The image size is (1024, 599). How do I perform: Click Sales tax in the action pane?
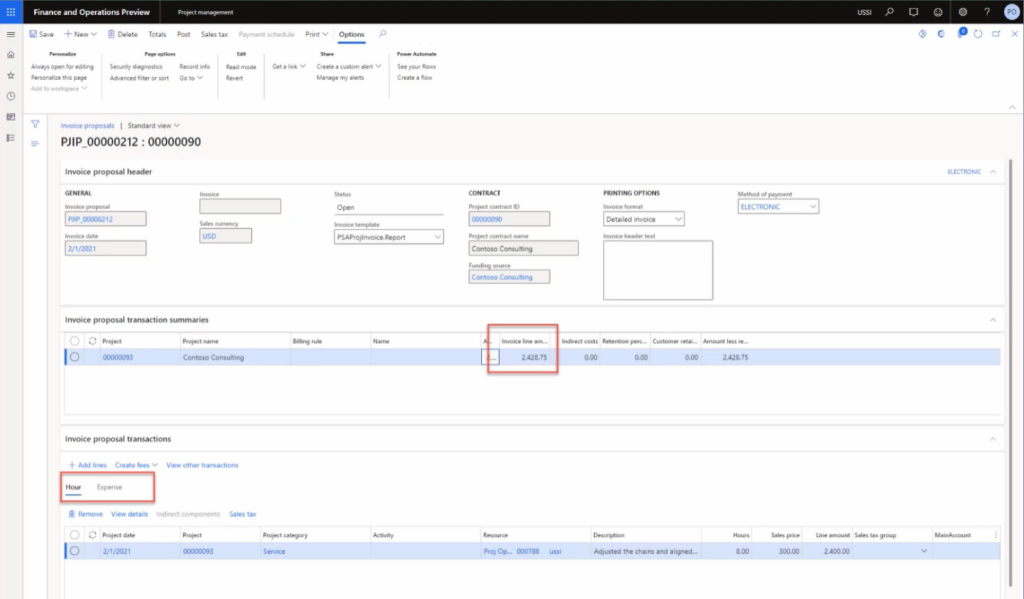pyautogui.click(x=214, y=34)
